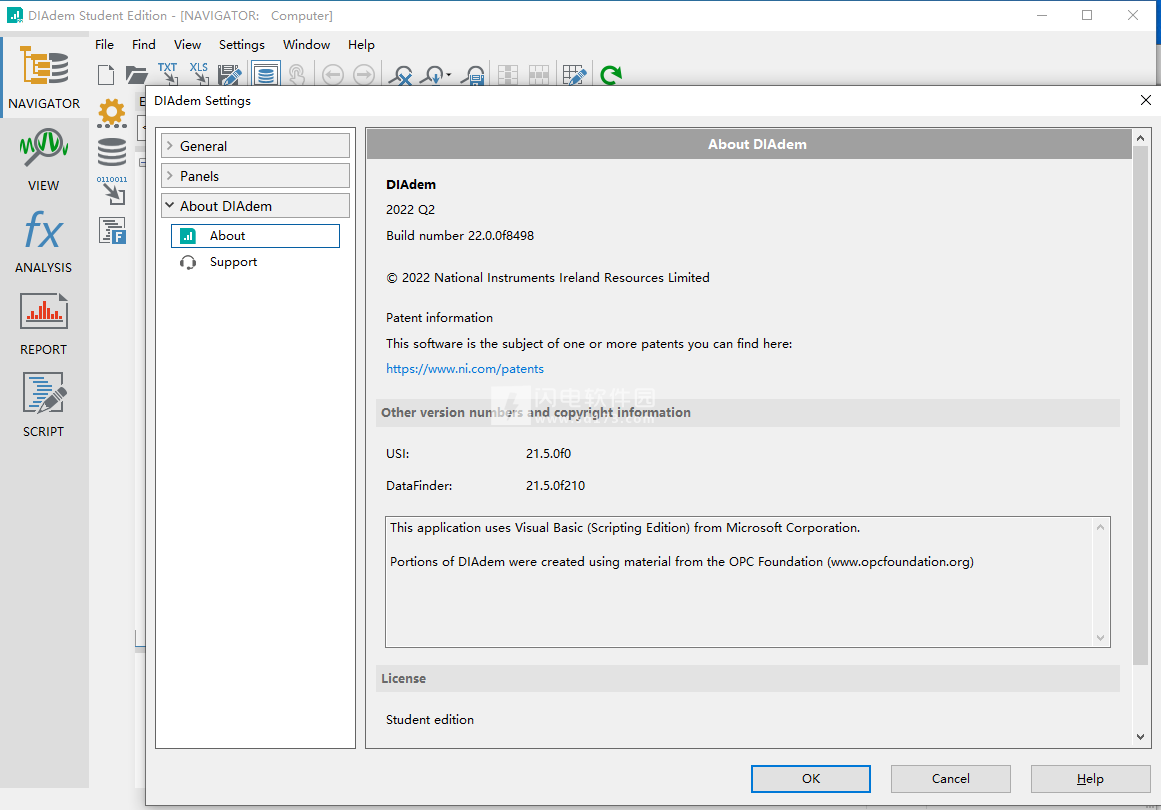Click the magnifier with X search icon
The height and width of the screenshot is (810, 1161).
pyautogui.click(x=402, y=75)
